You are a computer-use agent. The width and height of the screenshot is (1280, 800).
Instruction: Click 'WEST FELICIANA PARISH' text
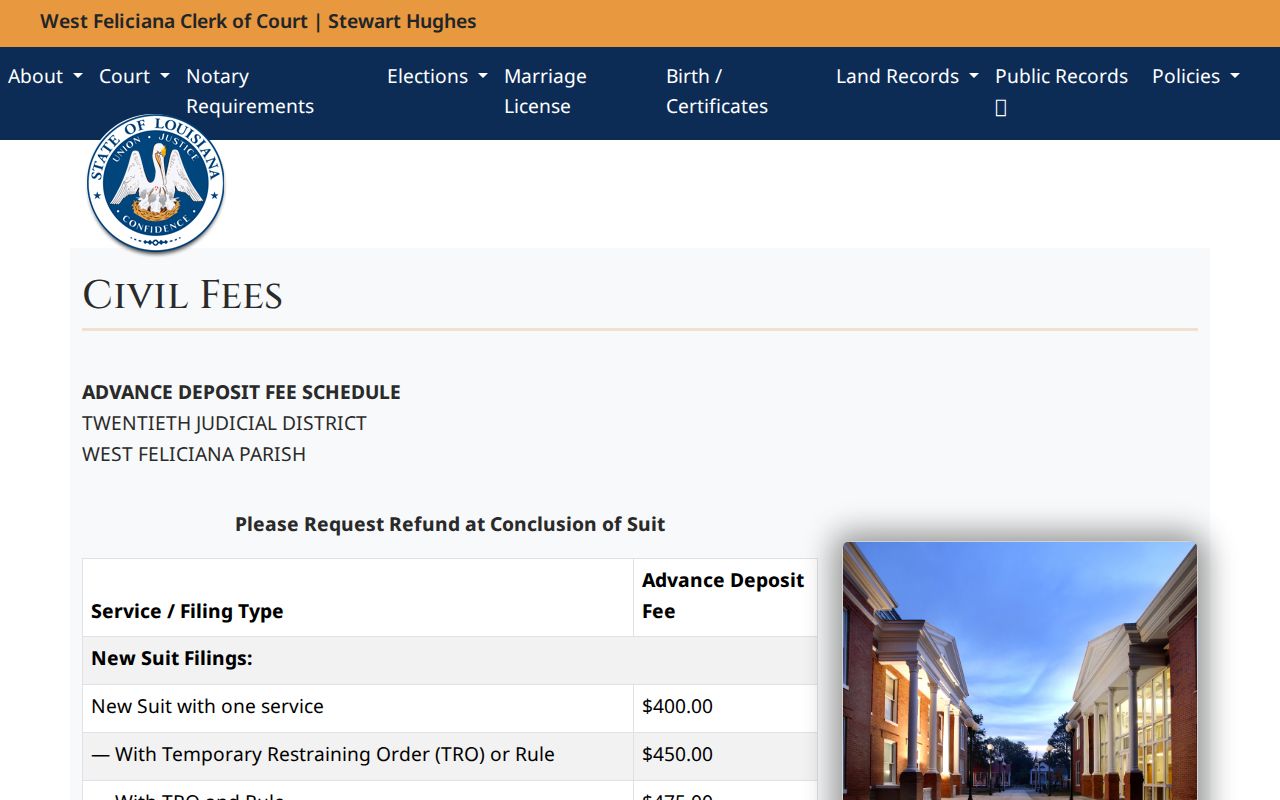[x=194, y=454]
